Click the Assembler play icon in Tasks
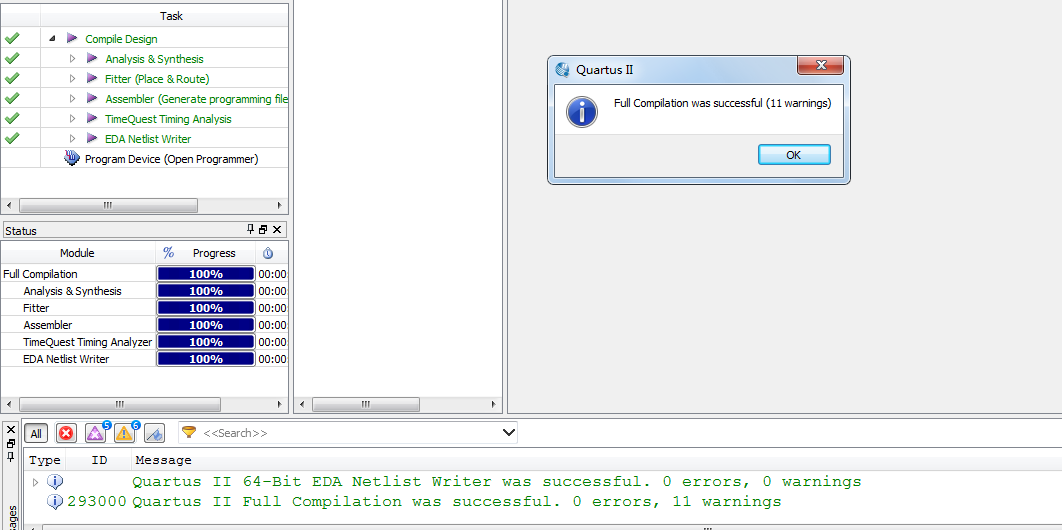The image size is (1062, 530). [92, 99]
